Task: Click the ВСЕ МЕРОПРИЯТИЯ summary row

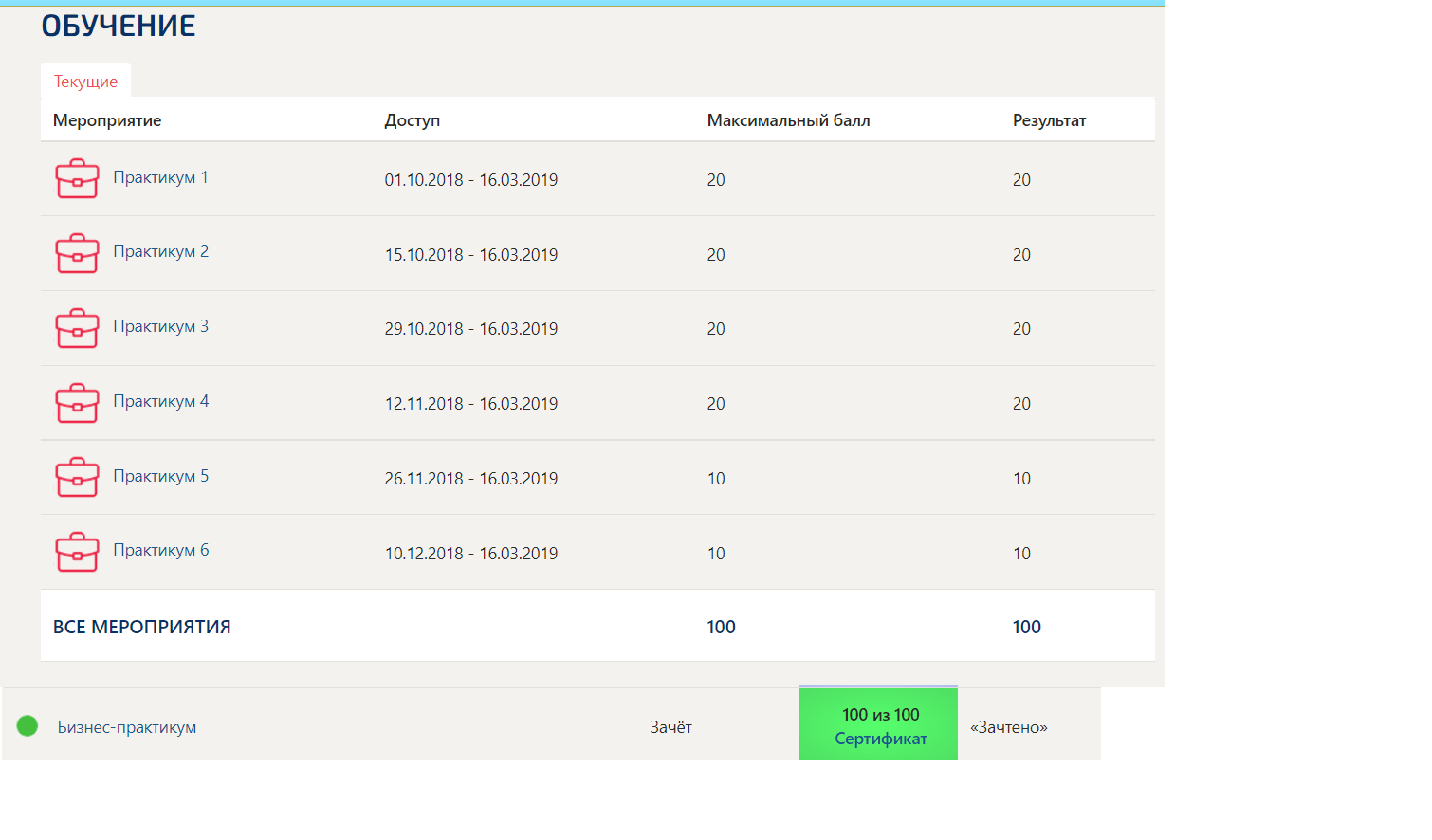Action: pos(597,626)
